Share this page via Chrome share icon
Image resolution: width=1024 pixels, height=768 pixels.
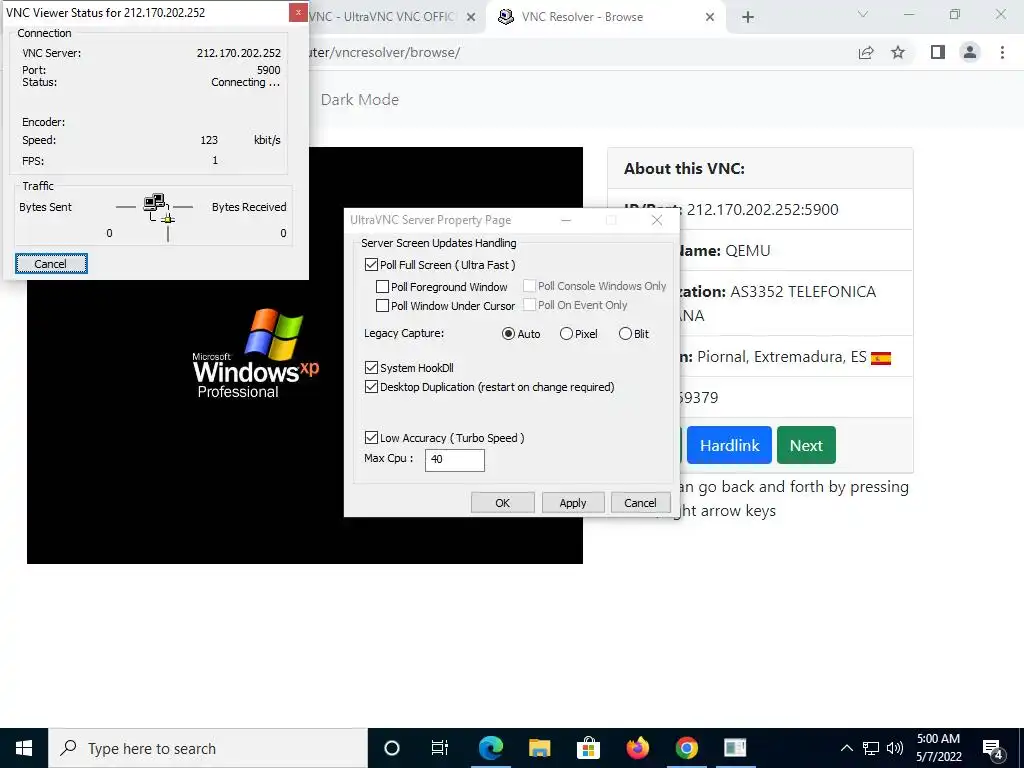point(866,52)
